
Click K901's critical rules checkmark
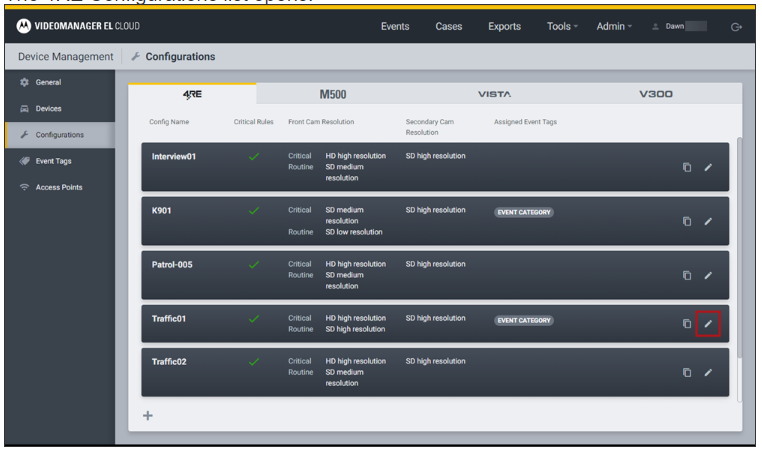coord(254,210)
